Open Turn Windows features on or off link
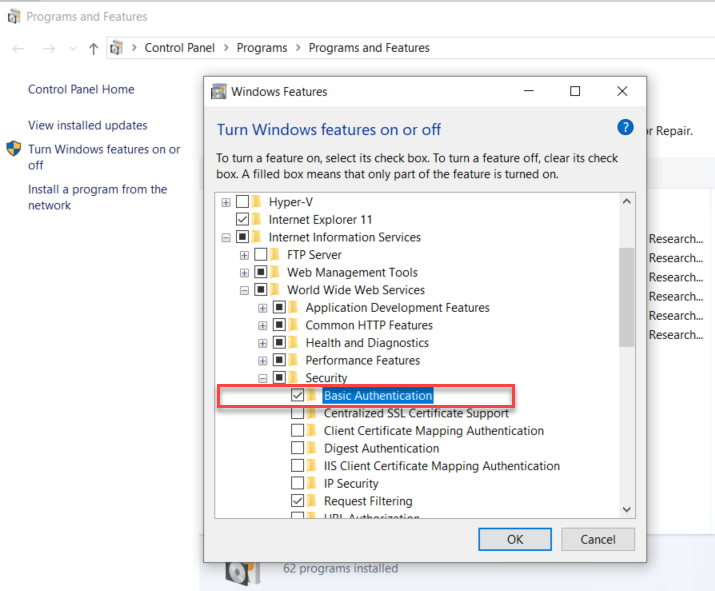Screen dimensions: 715x591 (x=104, y=157)
